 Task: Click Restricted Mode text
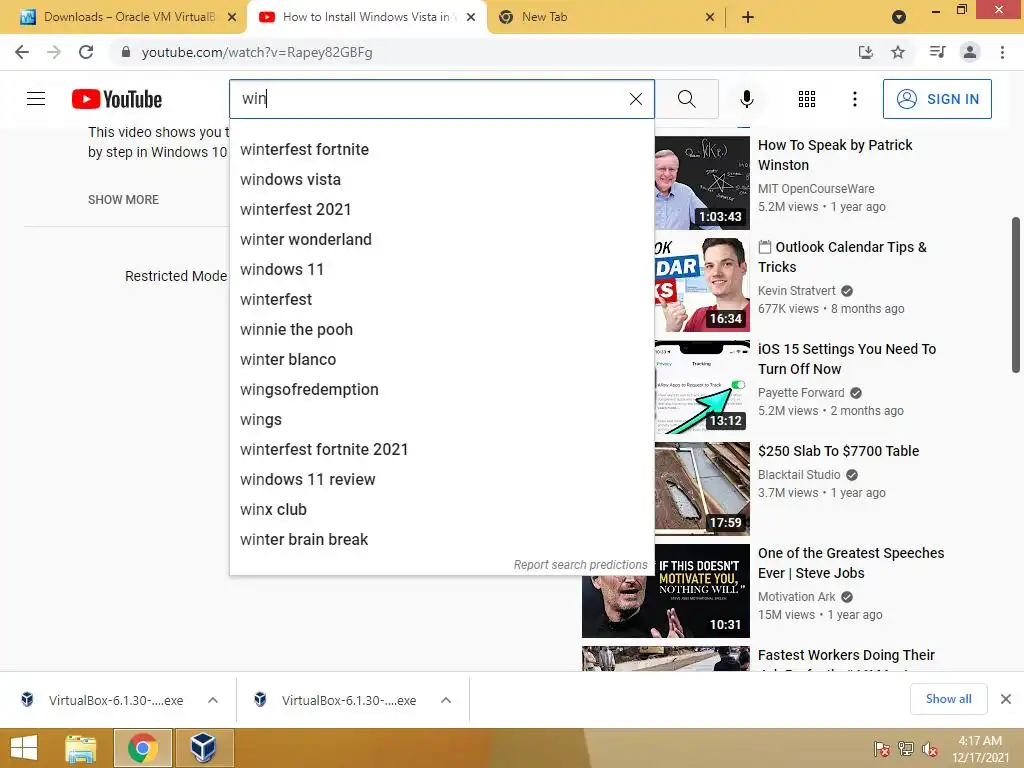click(x=176, y=276)
